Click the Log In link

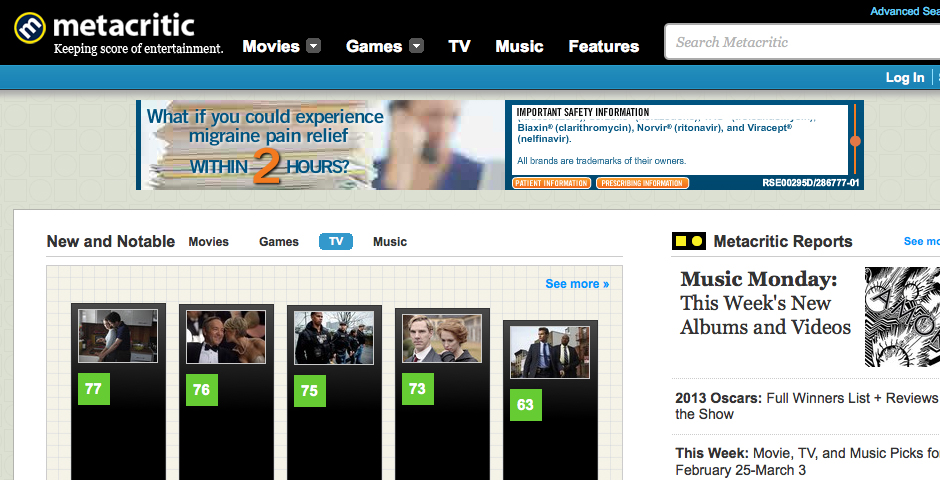point(905,77)
